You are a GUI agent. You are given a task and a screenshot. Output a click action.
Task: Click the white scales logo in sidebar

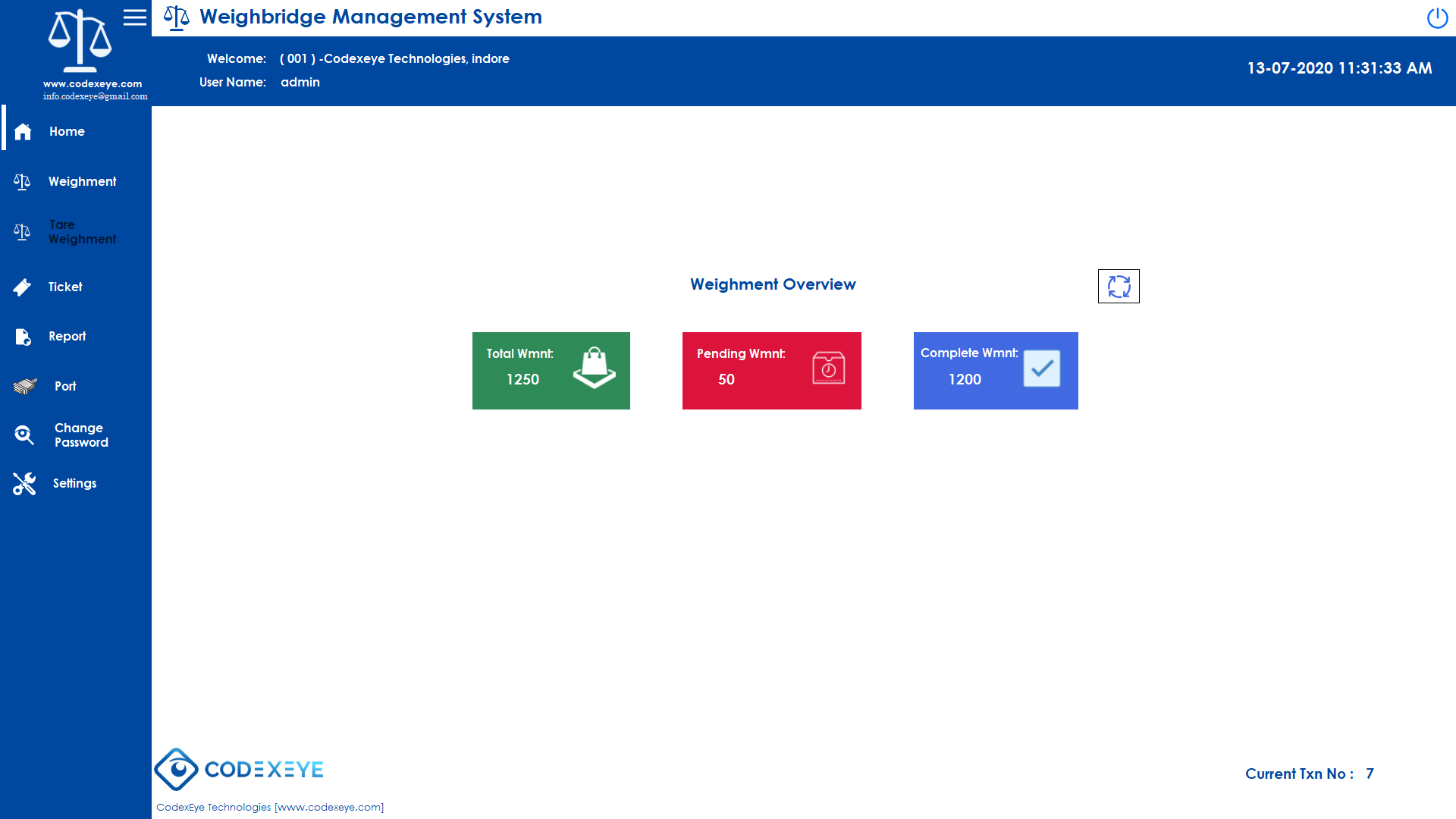tap(80, 40)
